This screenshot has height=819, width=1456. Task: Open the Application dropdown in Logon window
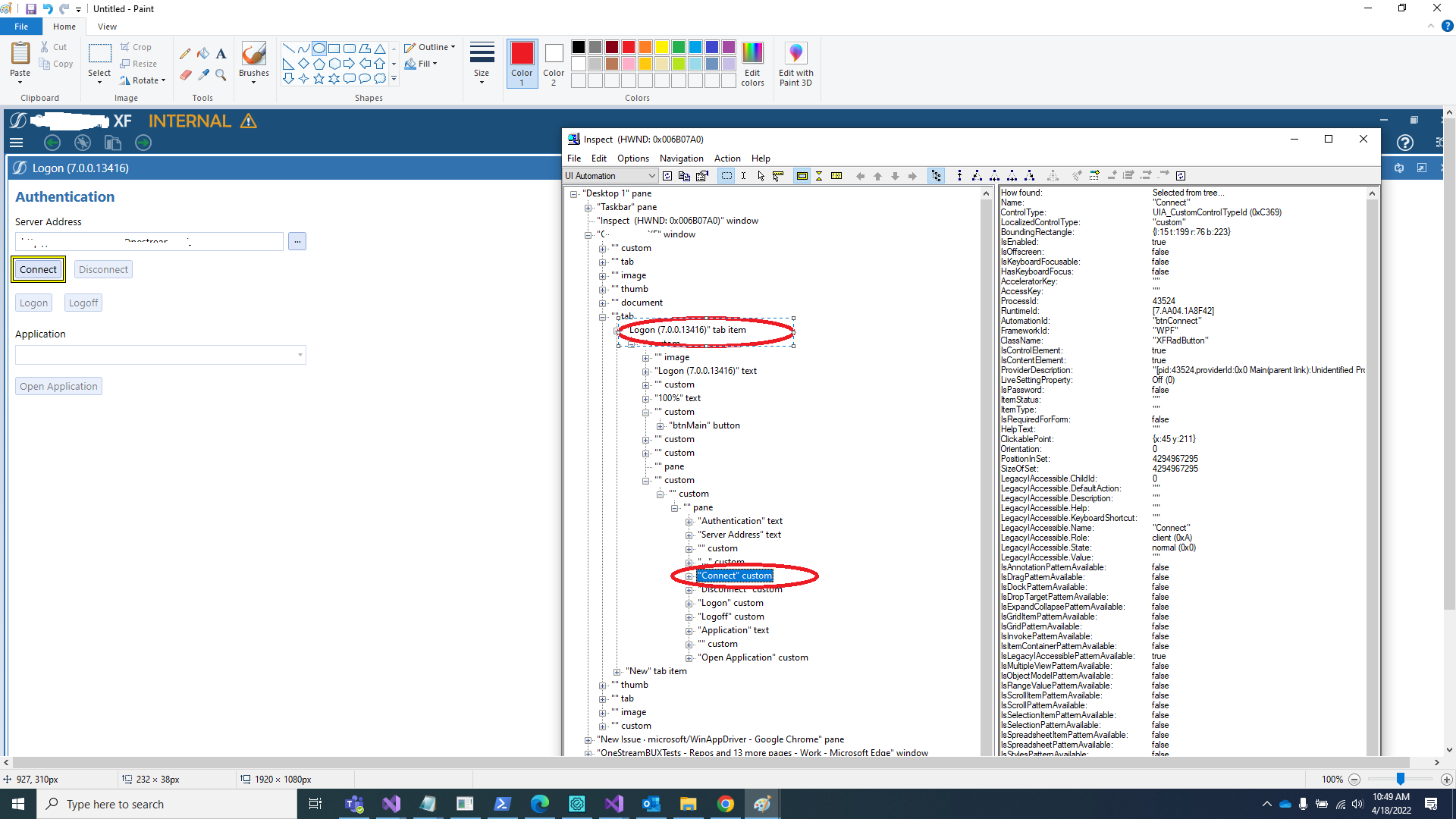(x=300, y=354)
